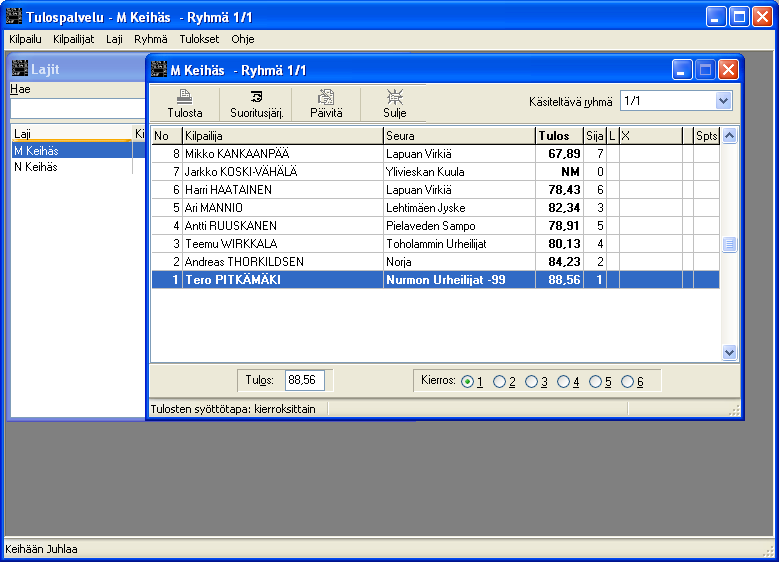Click the results list scrollbar thumb
Viewport: 779px width, 562px height.
(729, 244)
